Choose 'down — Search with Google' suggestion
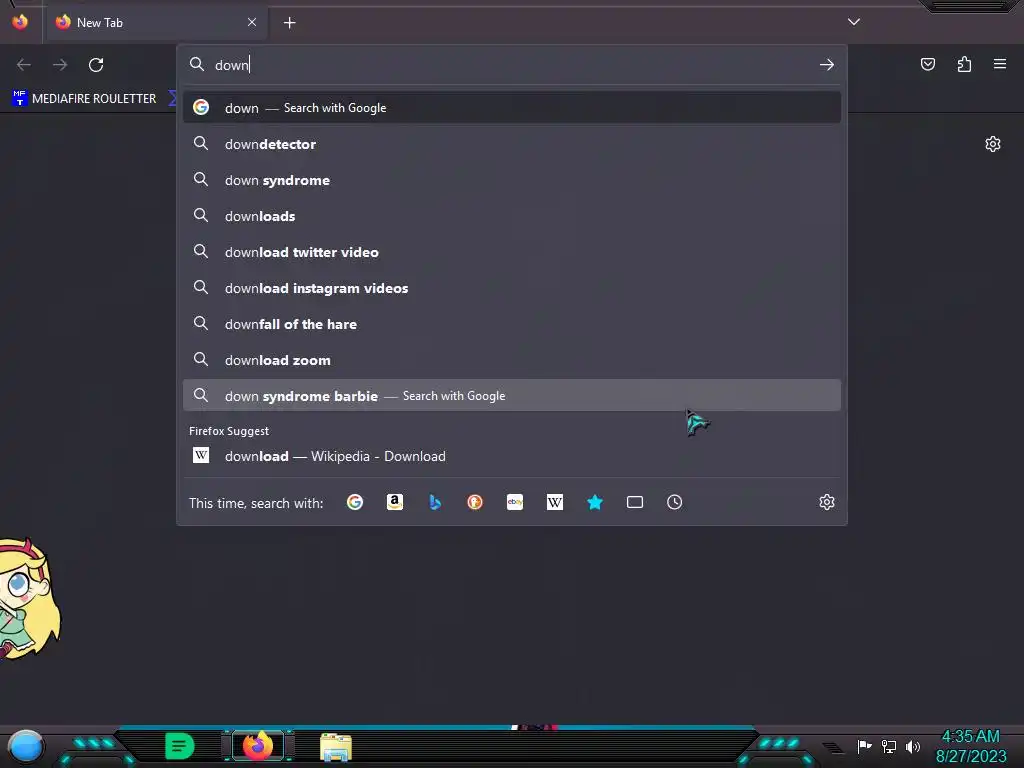Screen dimensions: 1024x768 tap(512, 108)
